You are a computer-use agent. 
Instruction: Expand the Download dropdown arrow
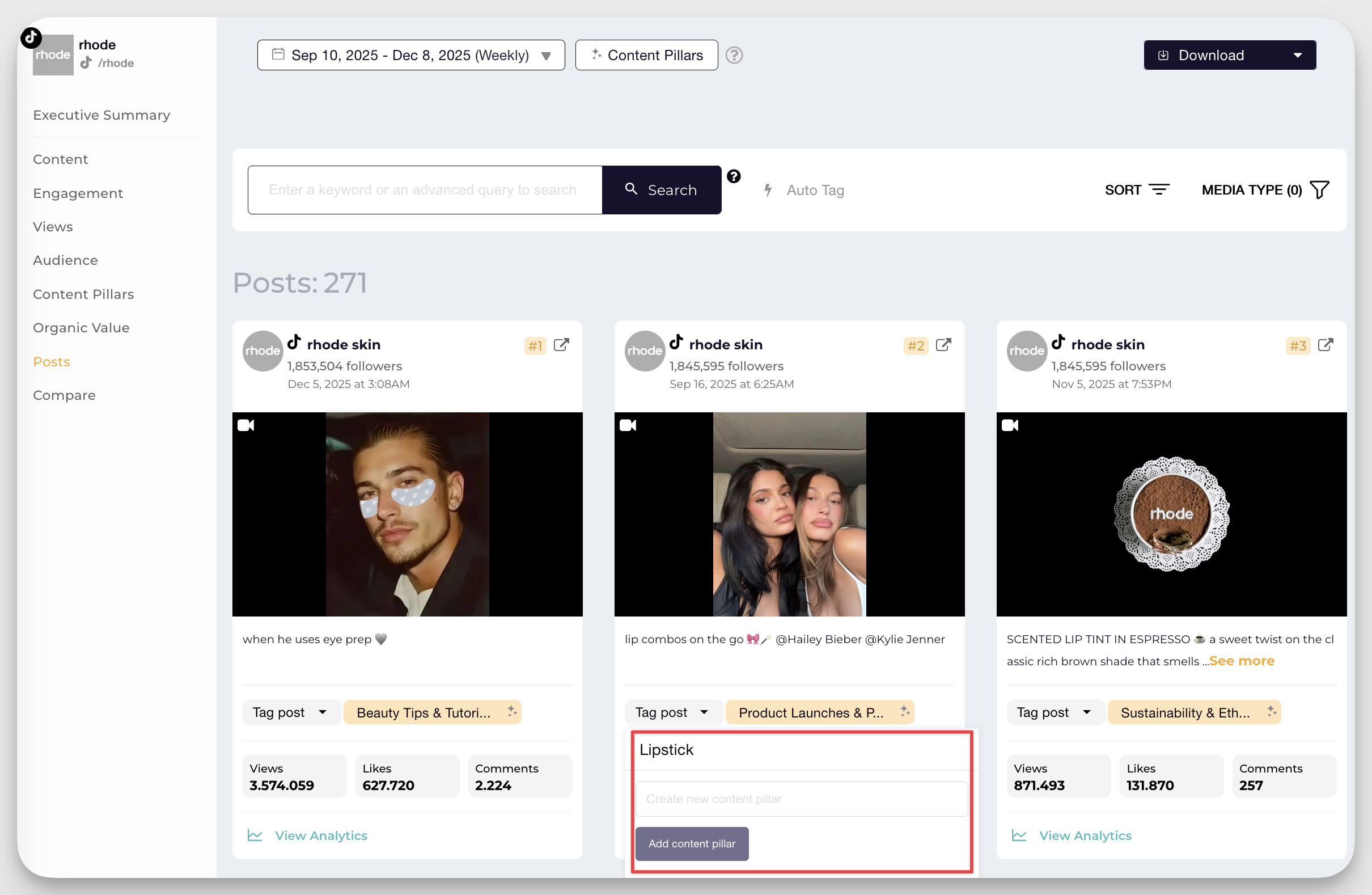(1297, 56)
